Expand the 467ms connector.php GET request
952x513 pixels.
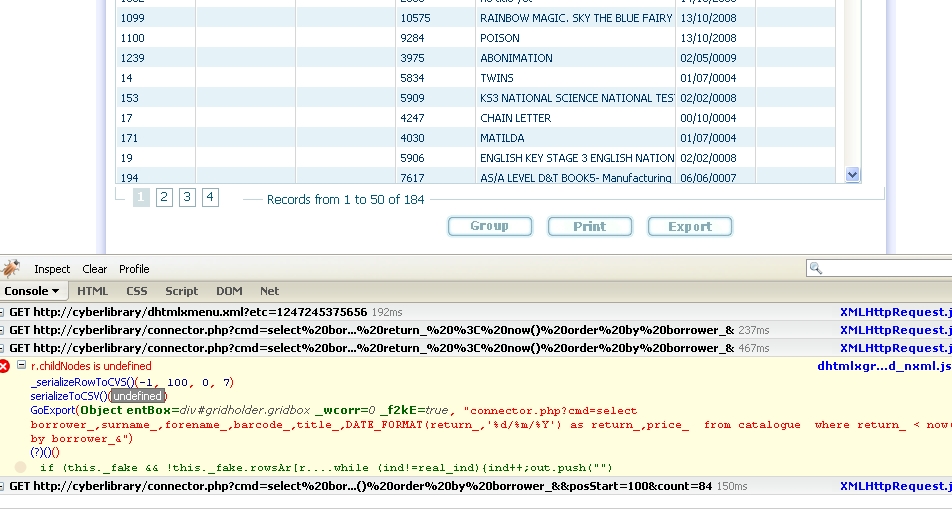pyautogui.click(x=2, y=348)
